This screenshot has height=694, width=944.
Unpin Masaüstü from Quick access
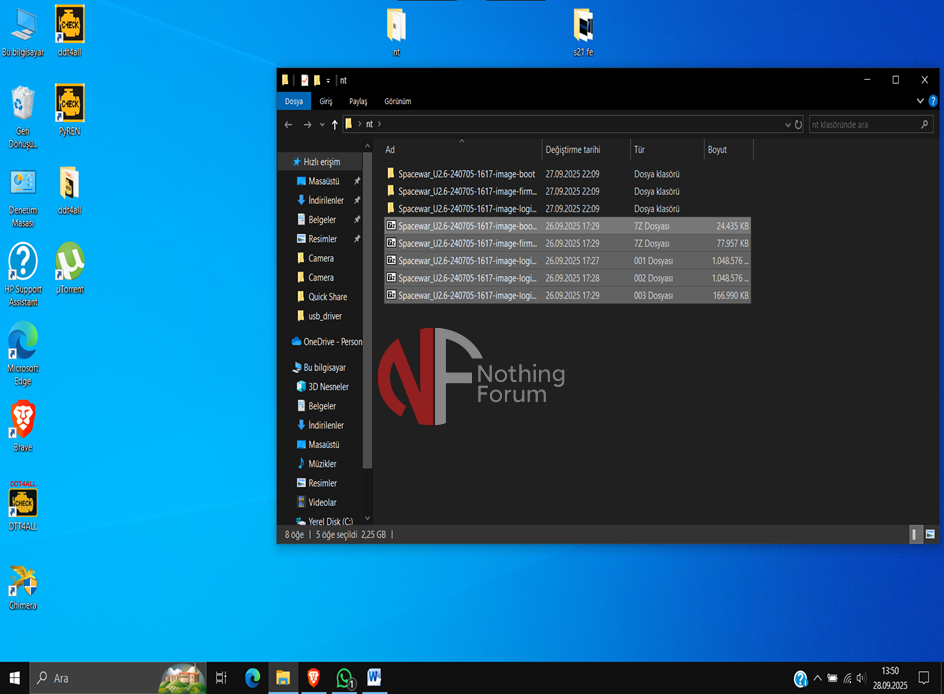coord(357,182)
